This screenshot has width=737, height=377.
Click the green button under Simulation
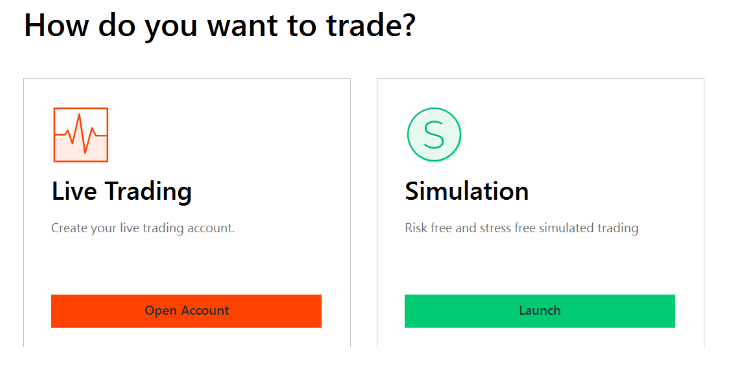point(540,311)
